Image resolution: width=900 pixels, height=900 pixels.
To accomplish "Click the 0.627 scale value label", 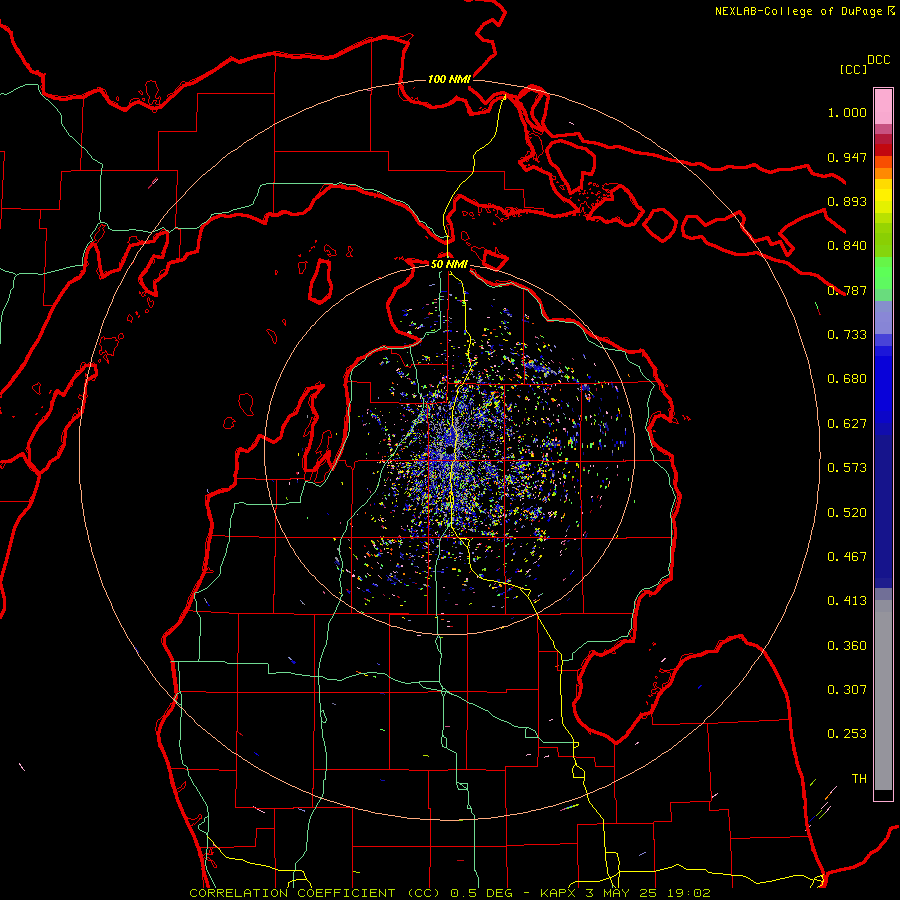I will pos(847,424).
